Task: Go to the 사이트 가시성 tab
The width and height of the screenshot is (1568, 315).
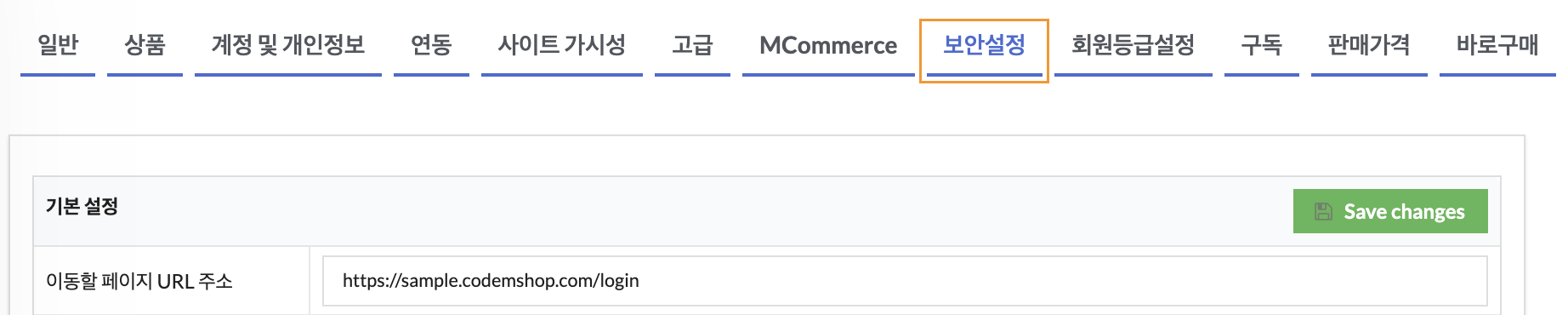Action: 562,44
